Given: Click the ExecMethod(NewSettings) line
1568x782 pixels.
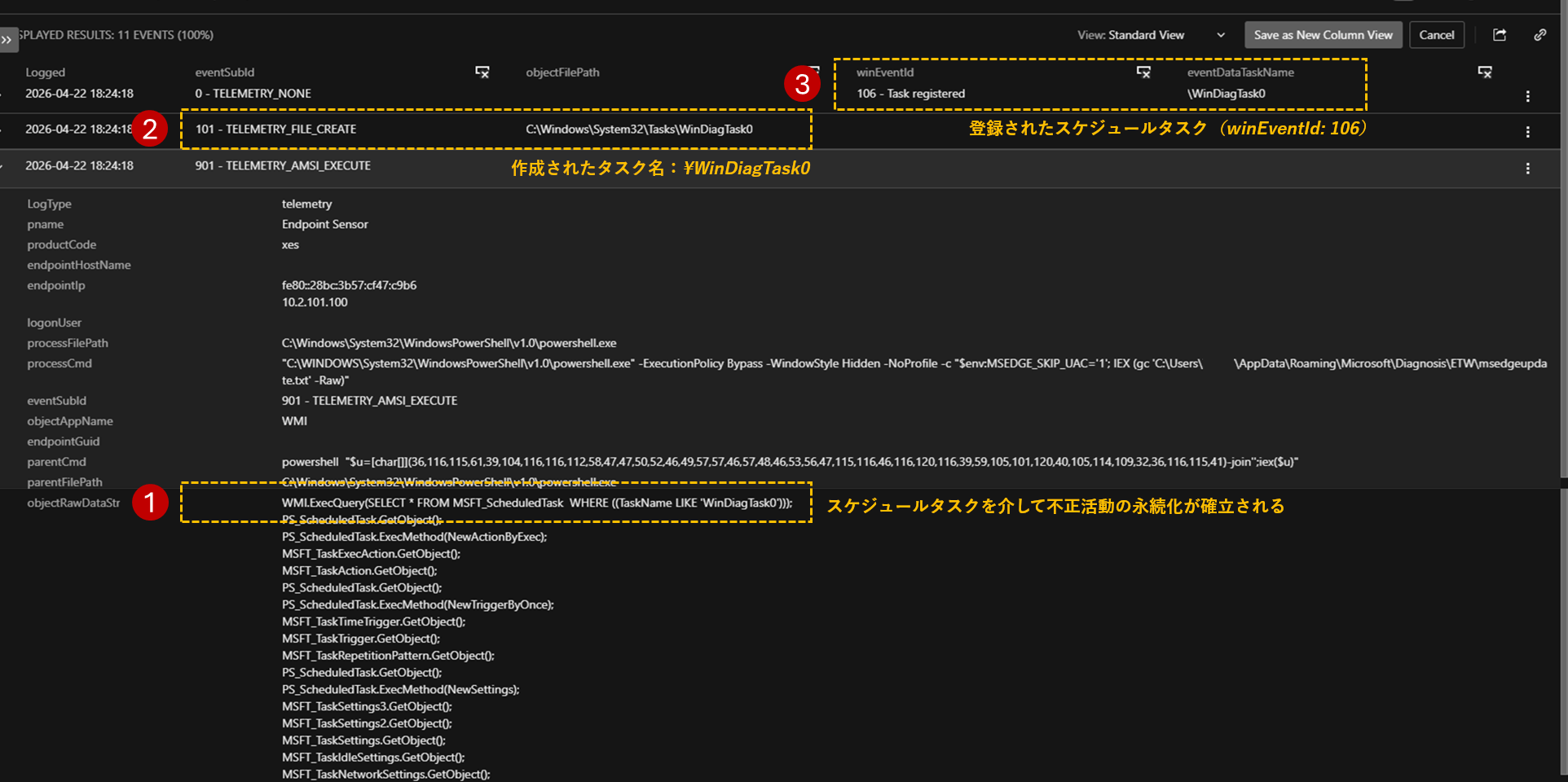Looking at the screenshot, I should coord(400,689).
